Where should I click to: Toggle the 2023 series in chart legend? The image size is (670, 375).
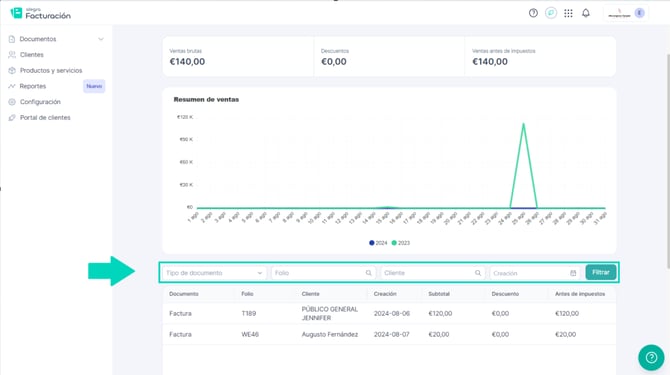point(400,243)
